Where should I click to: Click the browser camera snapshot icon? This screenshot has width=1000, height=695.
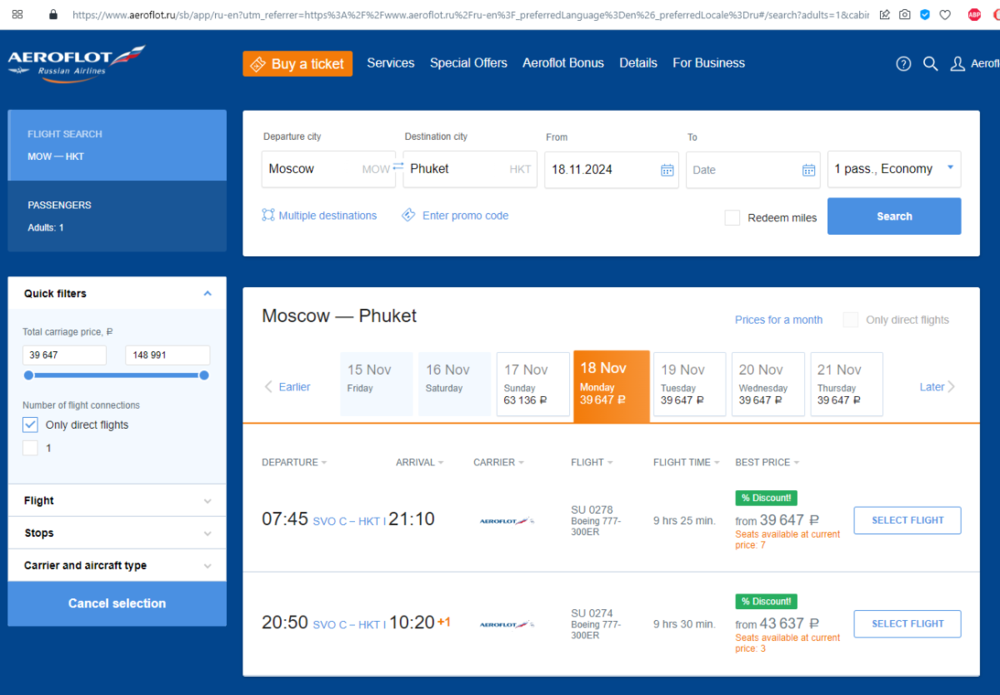(x=904, y=14)
